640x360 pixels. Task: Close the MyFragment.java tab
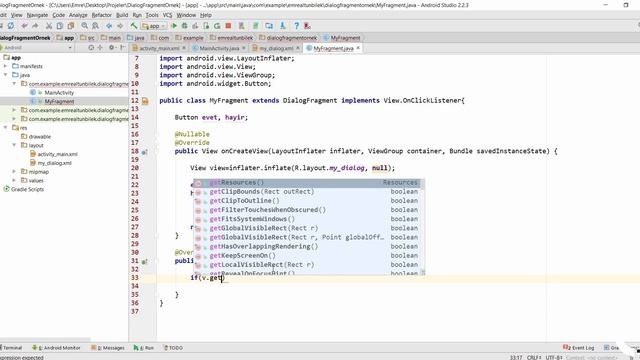click(358, 48)
